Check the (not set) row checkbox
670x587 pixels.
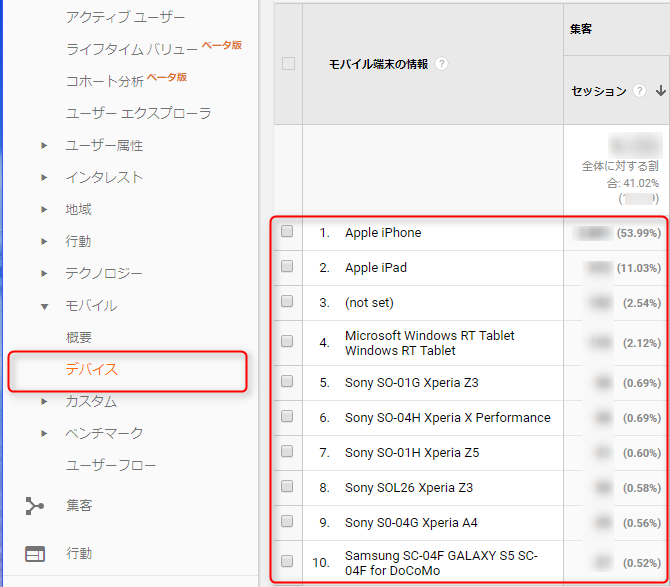point(287,301)
